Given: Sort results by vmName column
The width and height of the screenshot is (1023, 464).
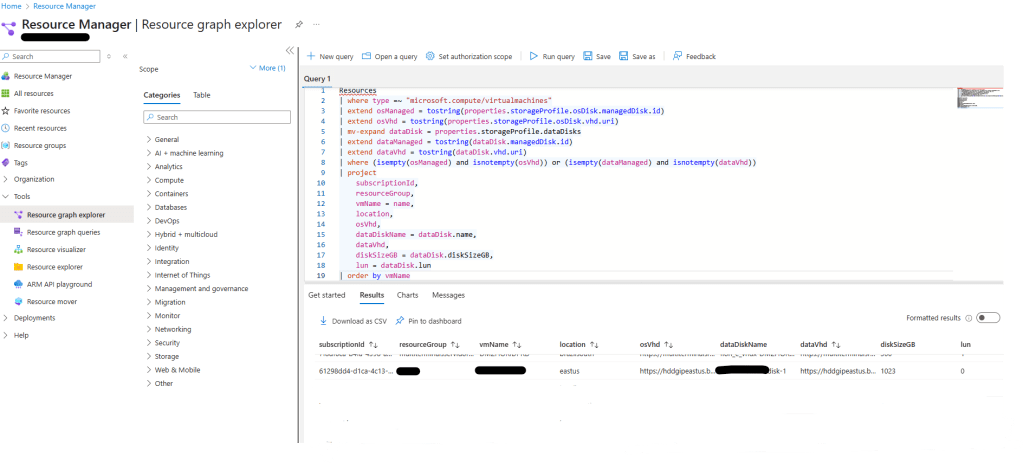Looking at the screenshot, I should 498,345.
